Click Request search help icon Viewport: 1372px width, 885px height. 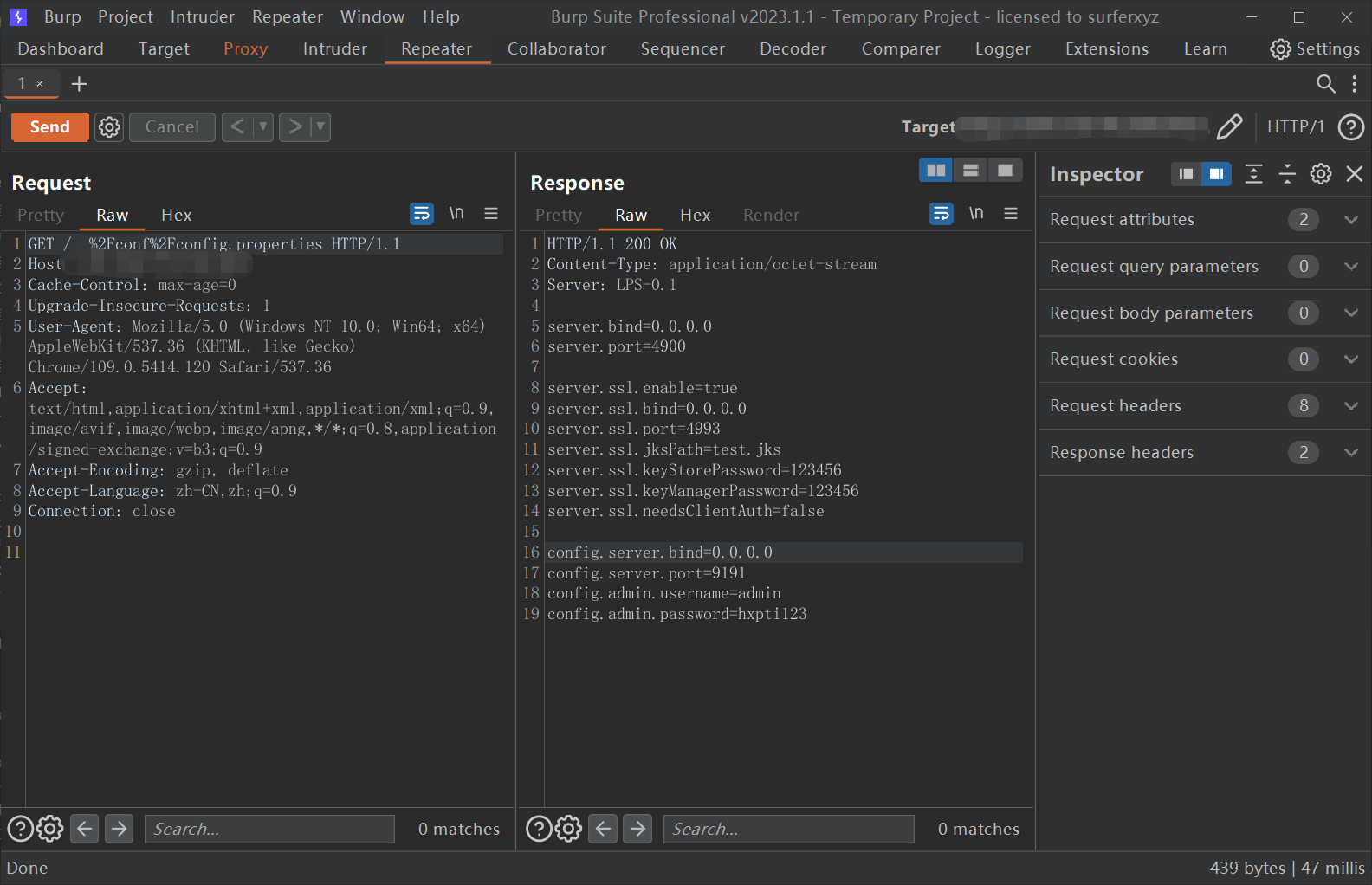pos(20,829)
